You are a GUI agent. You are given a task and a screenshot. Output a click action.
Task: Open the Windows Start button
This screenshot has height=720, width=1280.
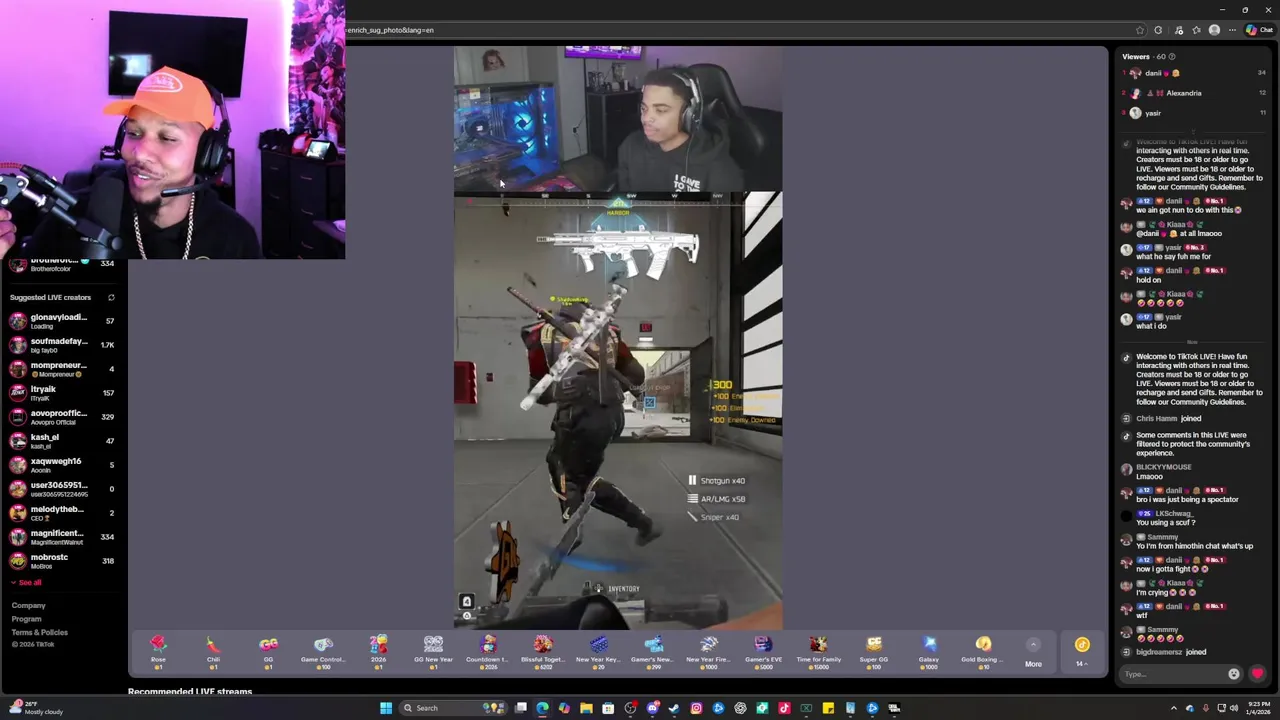coord(386,708)
